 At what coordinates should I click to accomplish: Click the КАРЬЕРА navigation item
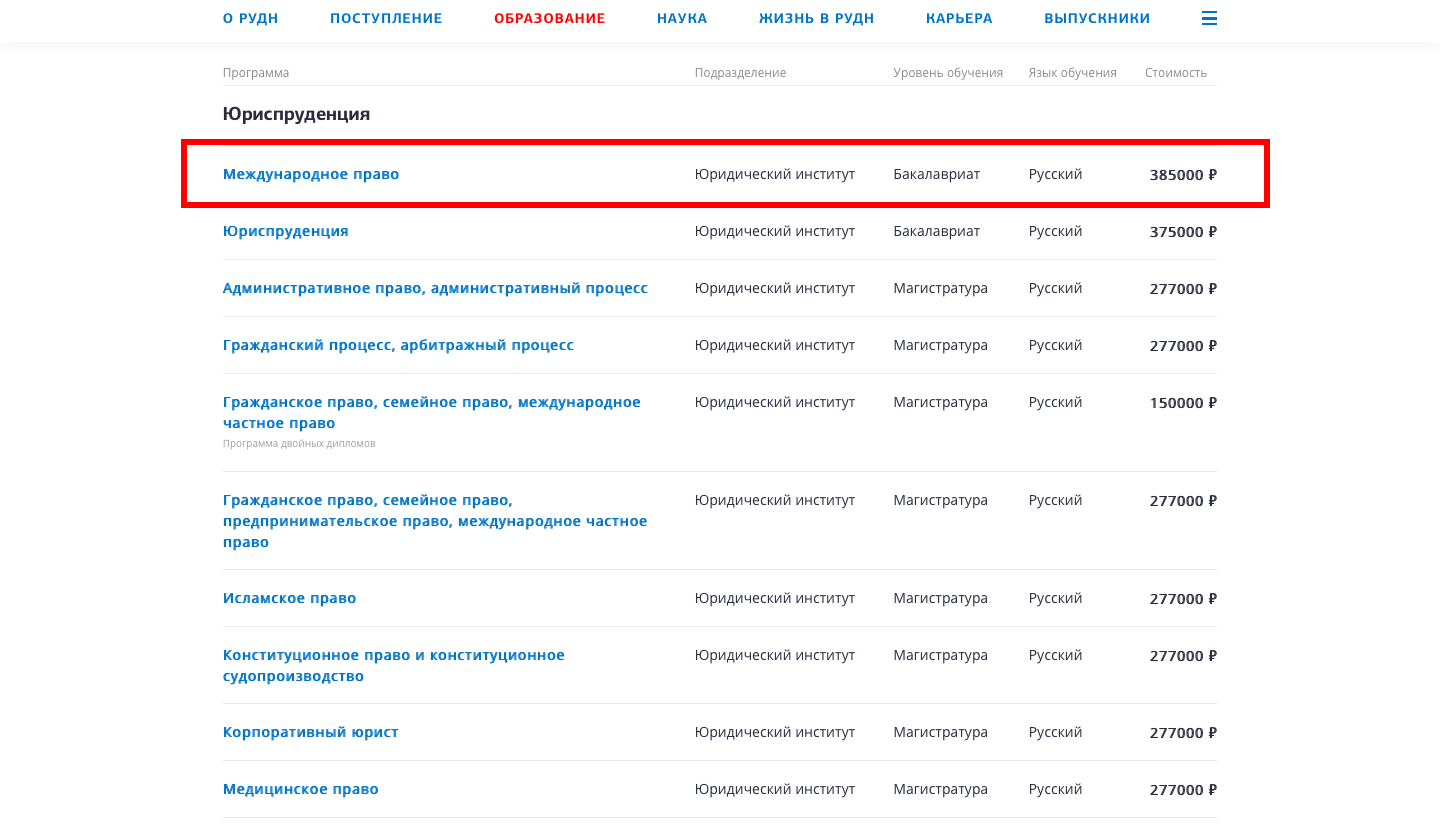[959, 18]
